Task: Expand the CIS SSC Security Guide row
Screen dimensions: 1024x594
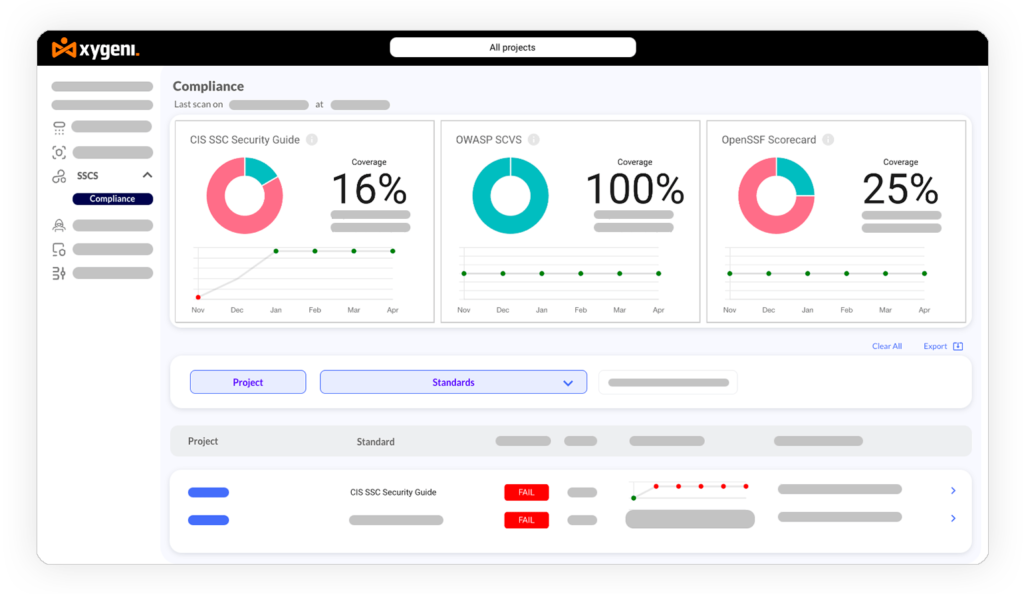Action: point(953,490)
